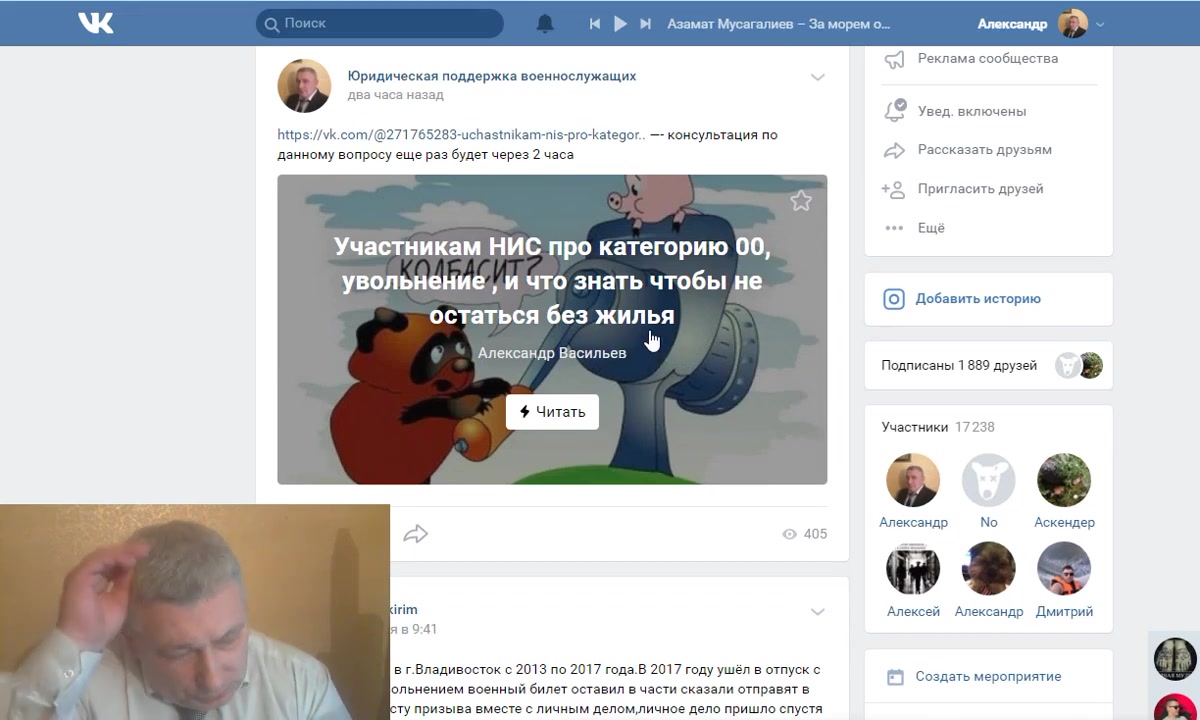This screenshot has height=720, width=1200.
Task: Open Юридическая поддержка военнослужащих community name
Action: [492, 76]
